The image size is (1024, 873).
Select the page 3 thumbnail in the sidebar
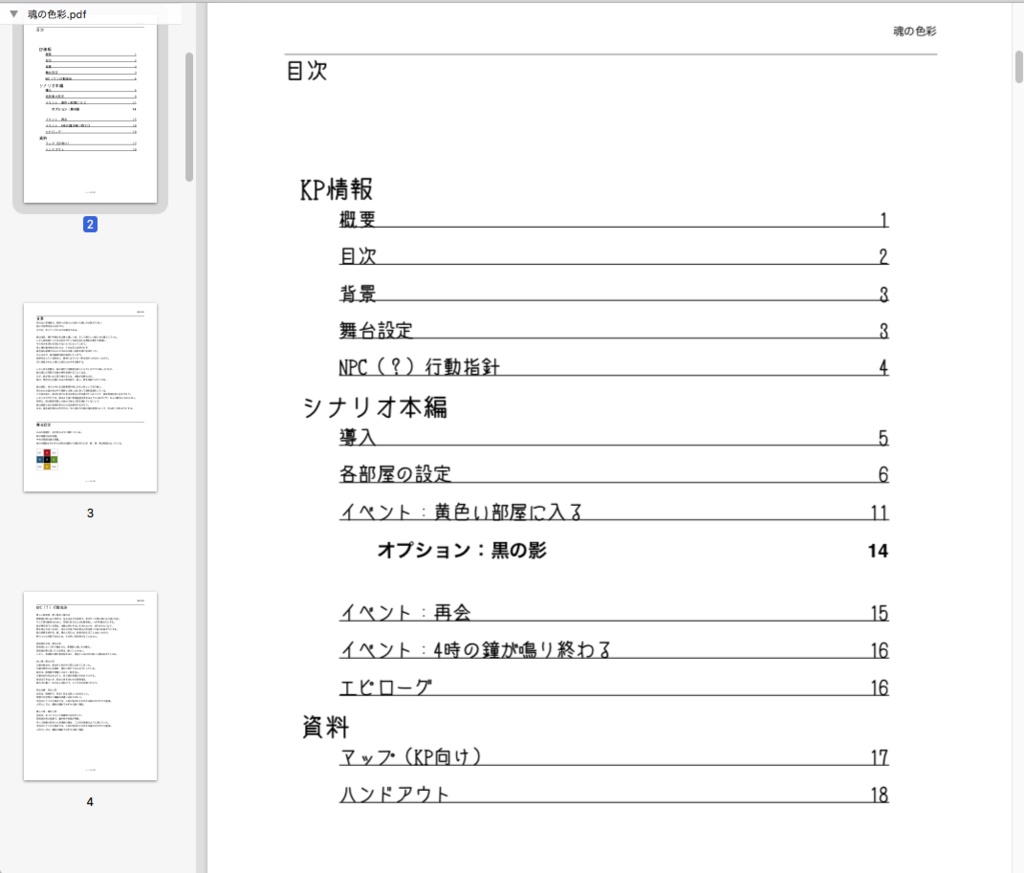tap(90, 396)
